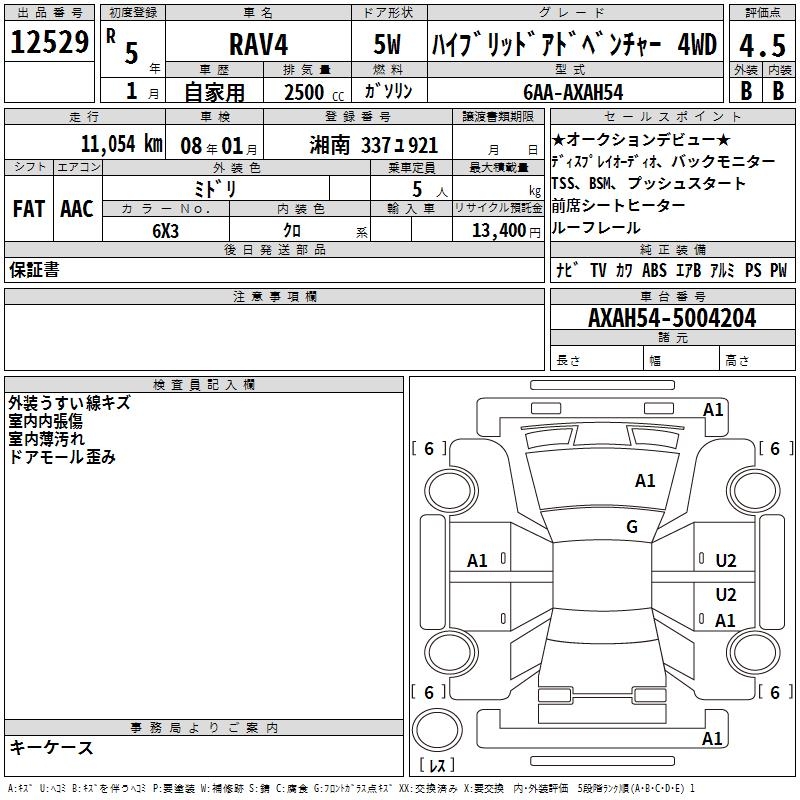Click ナビ in genuine equipment
Screen dimensions: 800x800
(567, 270)
